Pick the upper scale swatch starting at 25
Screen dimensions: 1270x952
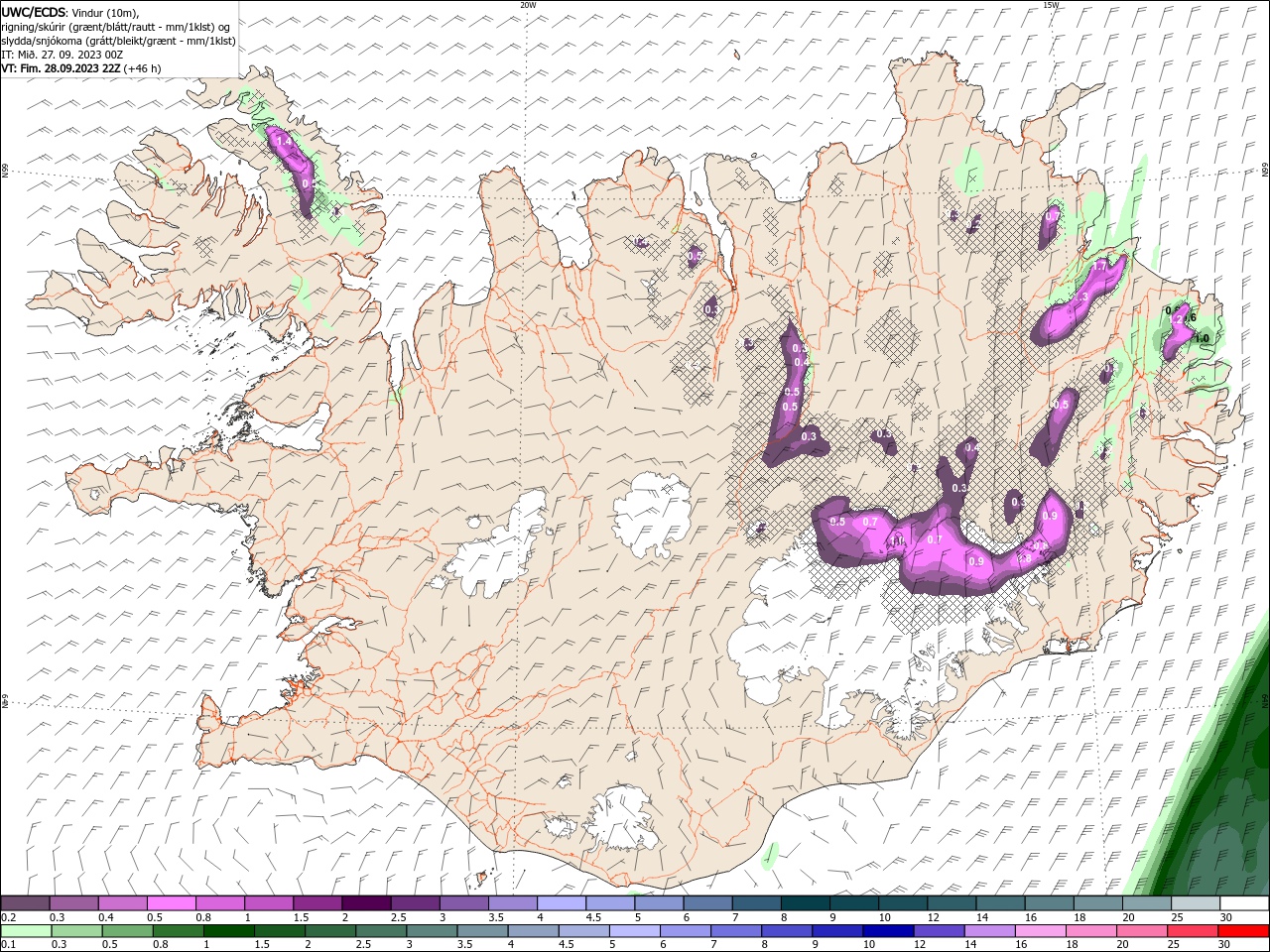click(1196, 903)
